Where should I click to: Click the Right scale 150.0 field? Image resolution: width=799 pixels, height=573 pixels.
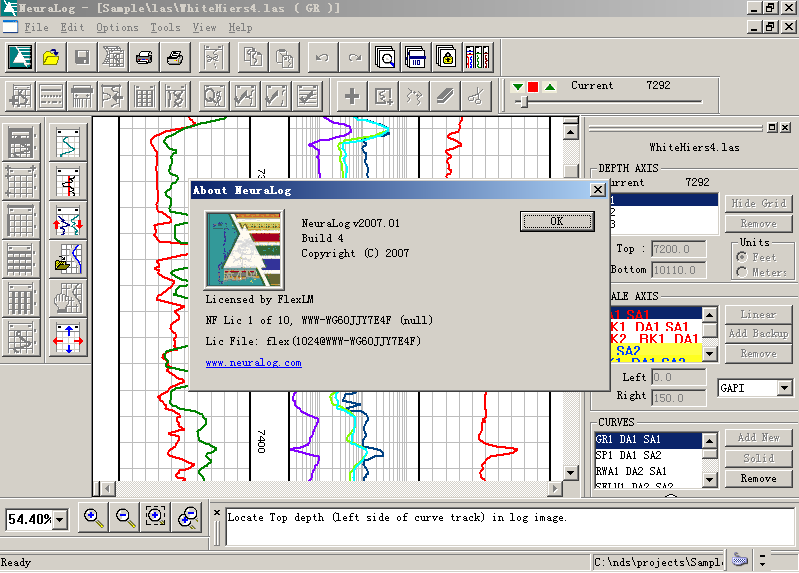(x=679, y=398)
